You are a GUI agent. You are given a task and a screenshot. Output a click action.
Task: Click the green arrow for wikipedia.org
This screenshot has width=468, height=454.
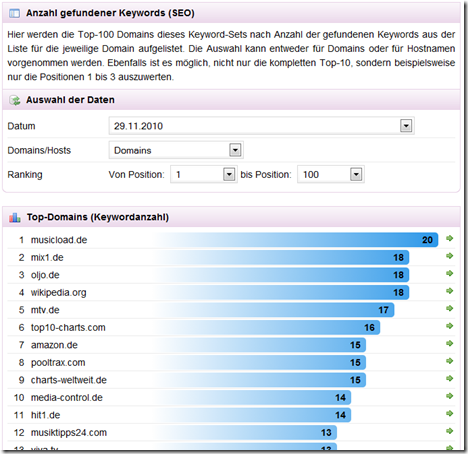(x=450, y=291)
